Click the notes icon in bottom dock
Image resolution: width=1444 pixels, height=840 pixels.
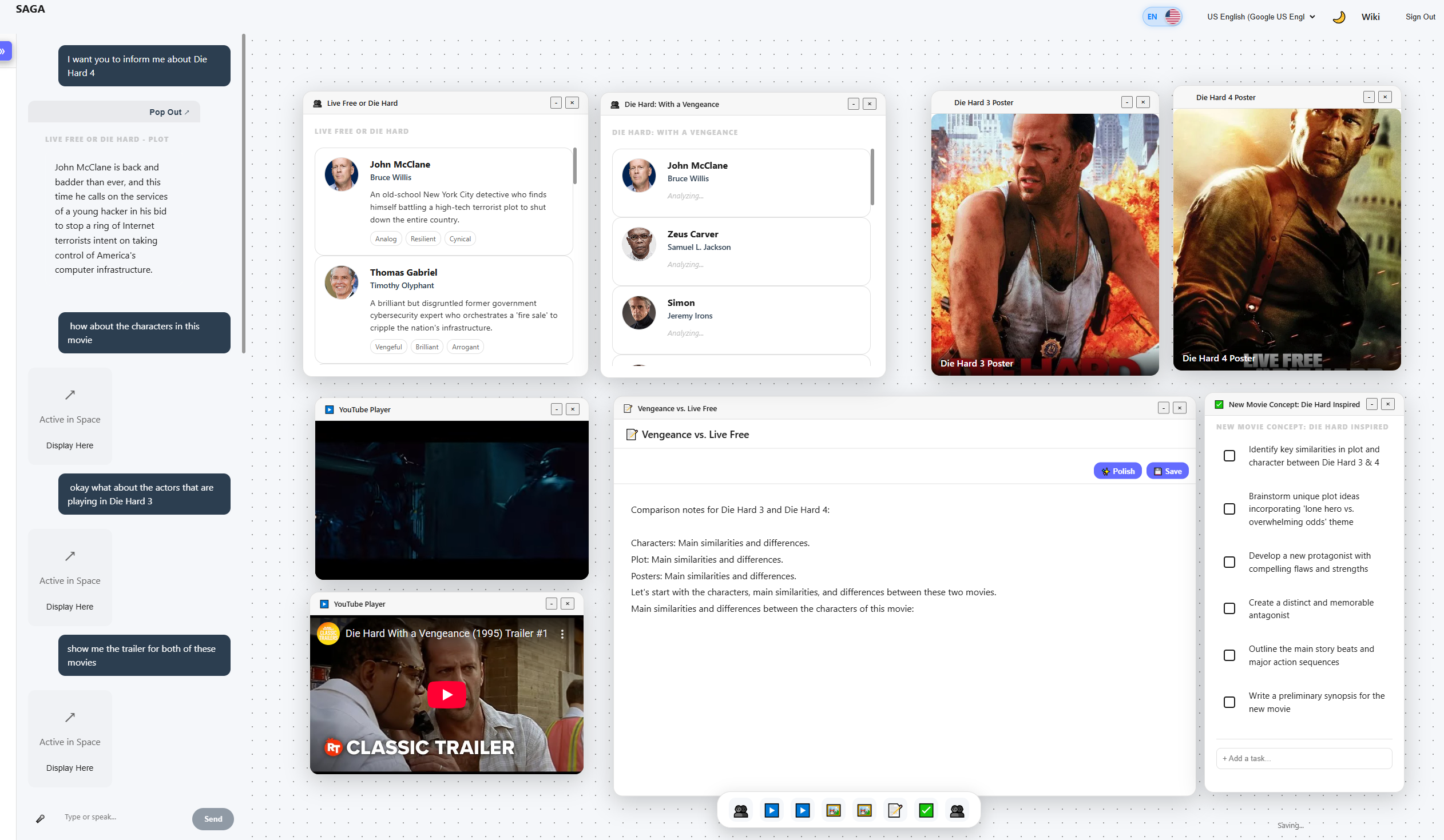point(894,810)
